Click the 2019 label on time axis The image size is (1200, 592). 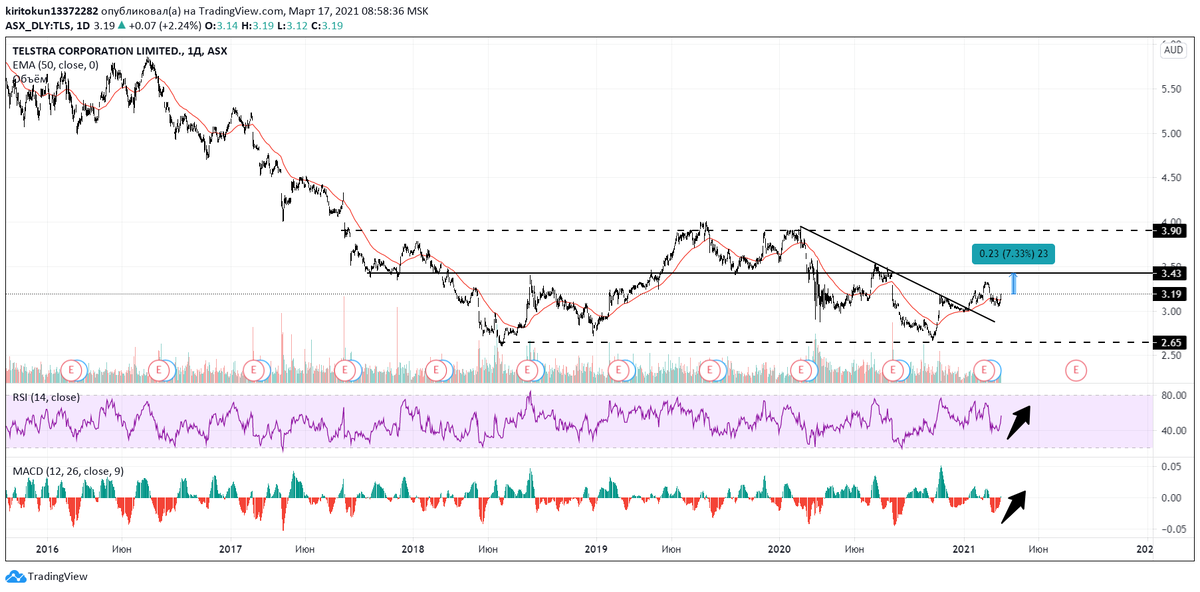click(x=596, y=549)
